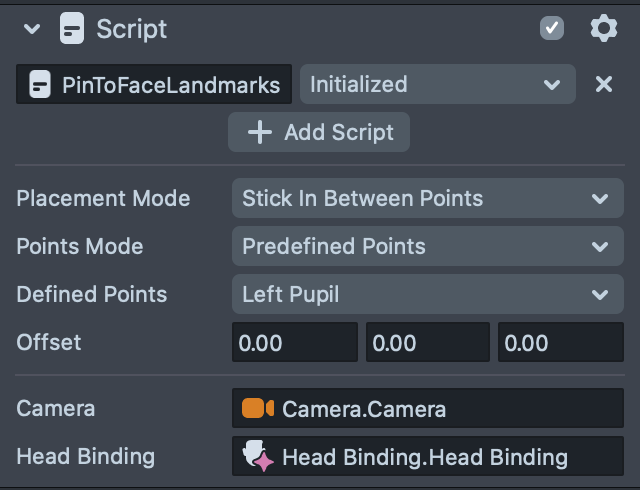
Task: Click the PinToFaceLandmarks script file icon
Action: [40, 85]
